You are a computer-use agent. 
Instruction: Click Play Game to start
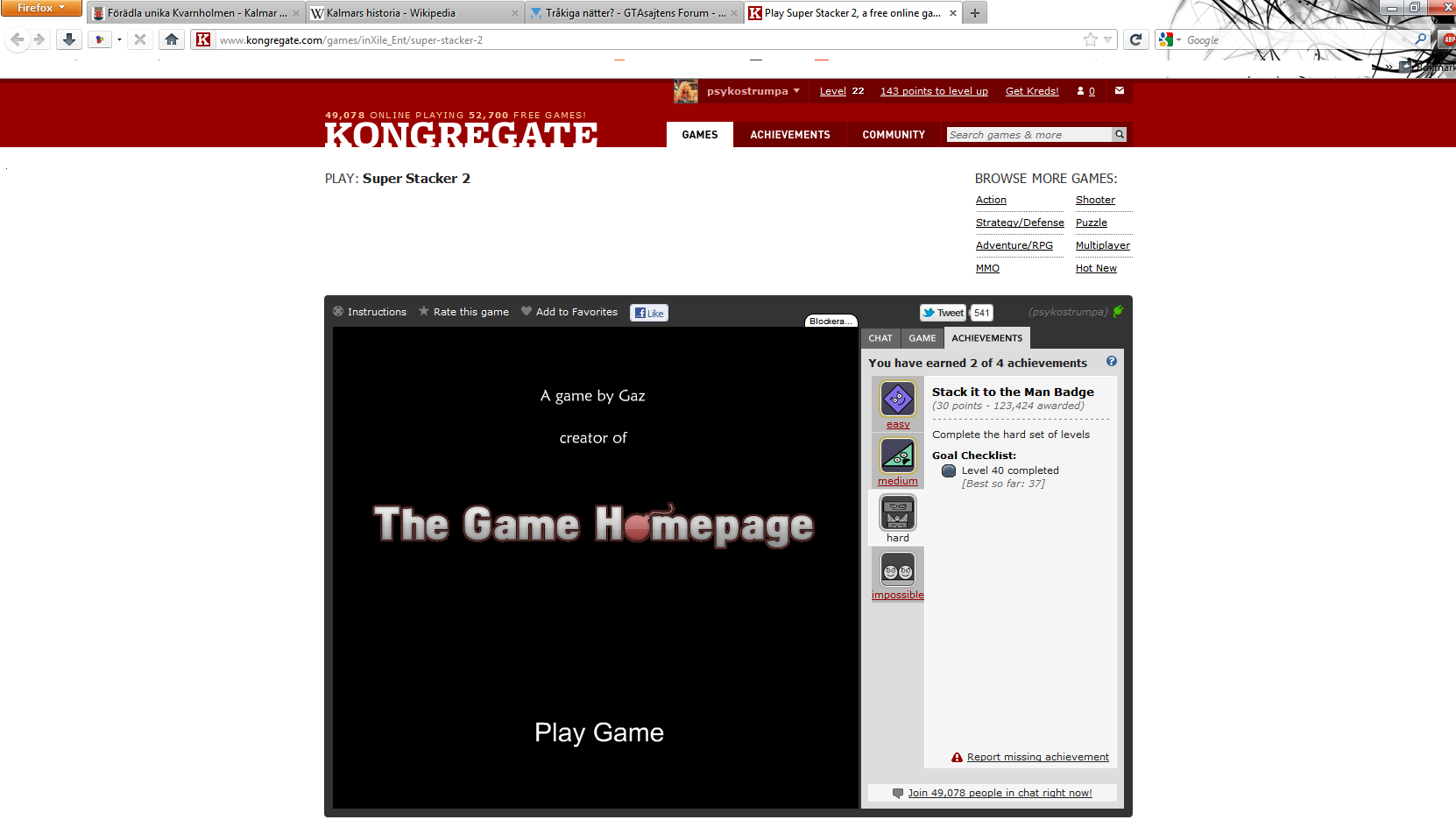click(599, 732)
